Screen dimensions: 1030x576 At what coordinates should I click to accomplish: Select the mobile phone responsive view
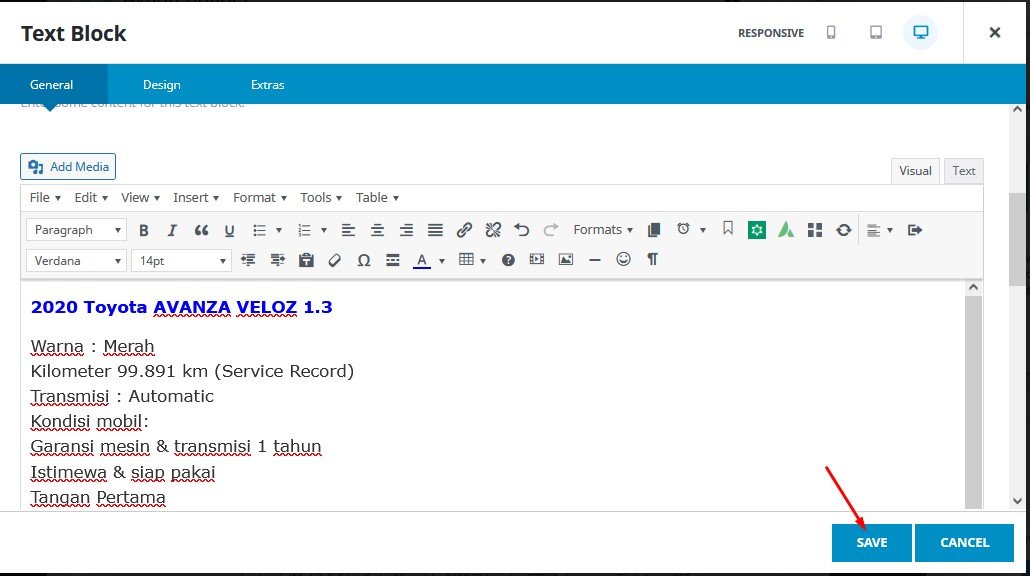click(x=831, y=33)
